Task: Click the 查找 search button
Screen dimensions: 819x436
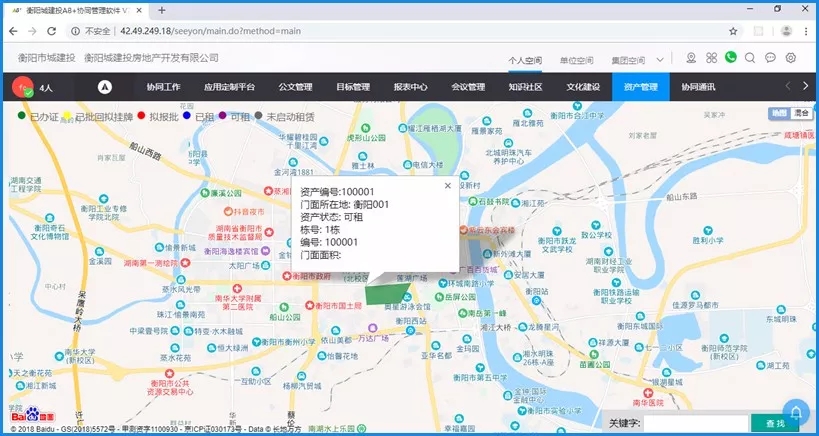Action: (x=775, y=423)
